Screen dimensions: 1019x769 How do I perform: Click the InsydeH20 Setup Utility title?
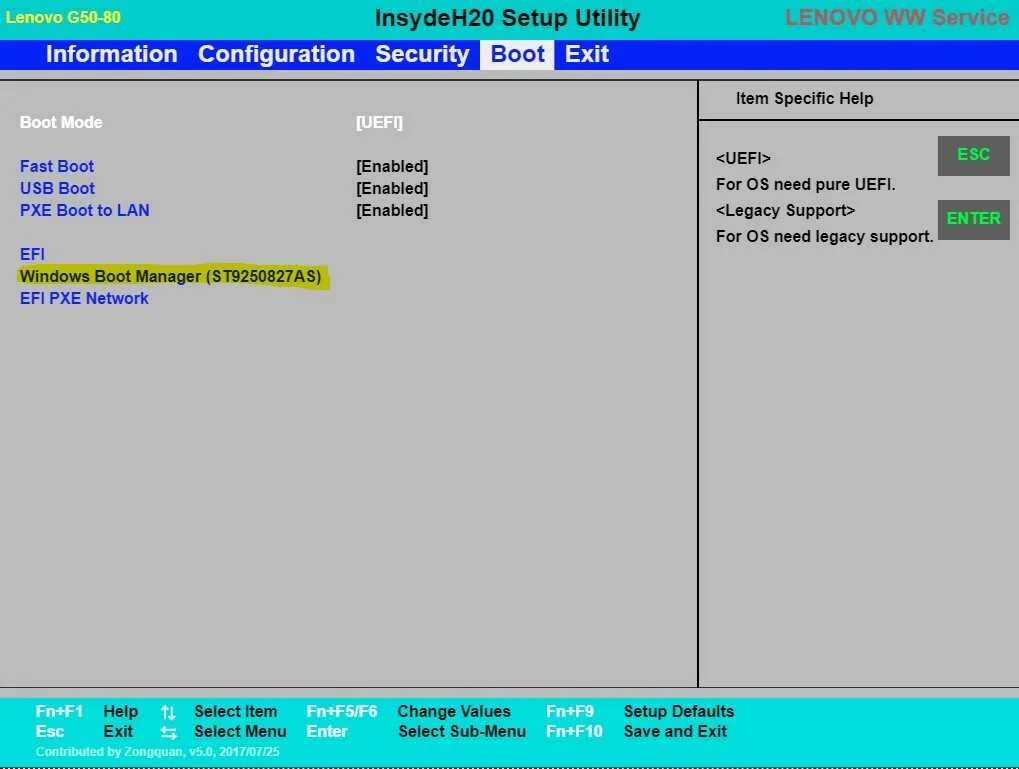pos(507,18)
